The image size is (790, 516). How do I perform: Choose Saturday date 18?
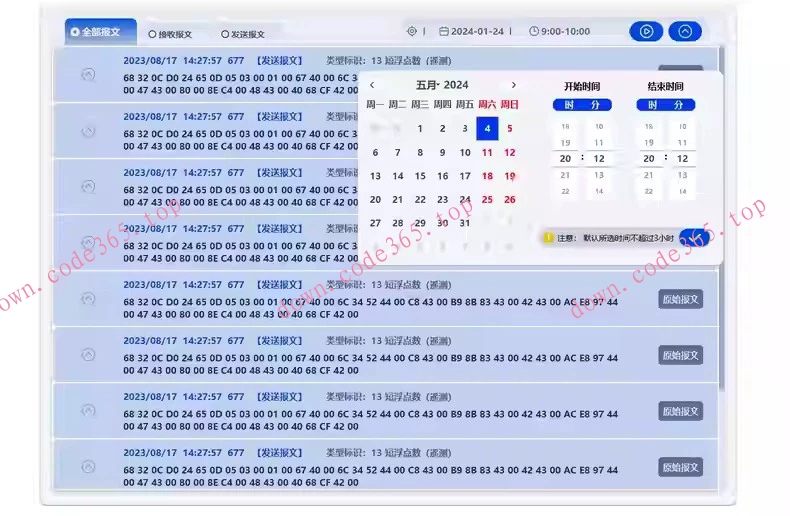pos(487,176)
